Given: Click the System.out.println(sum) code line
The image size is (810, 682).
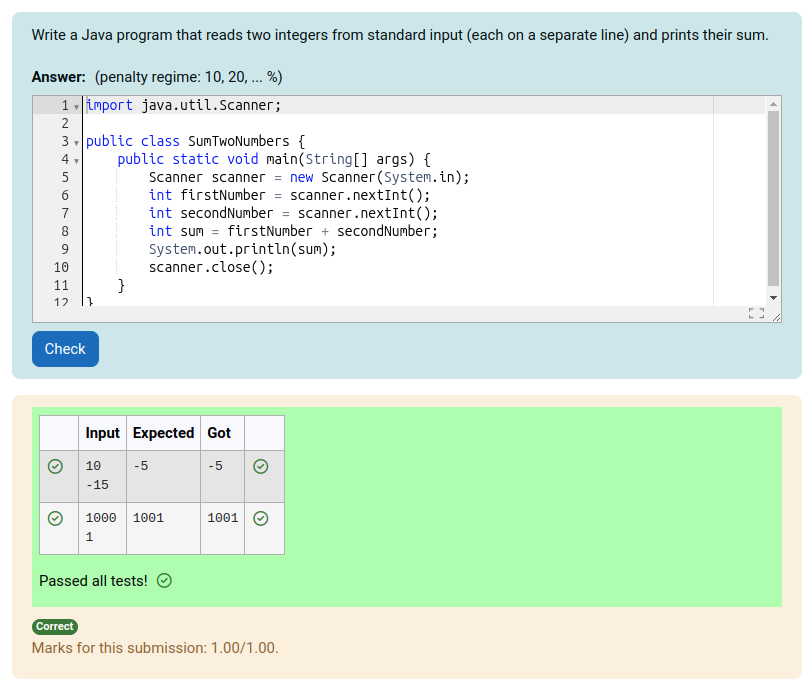Looking at the screenshot, I should [x=242, y=250].
